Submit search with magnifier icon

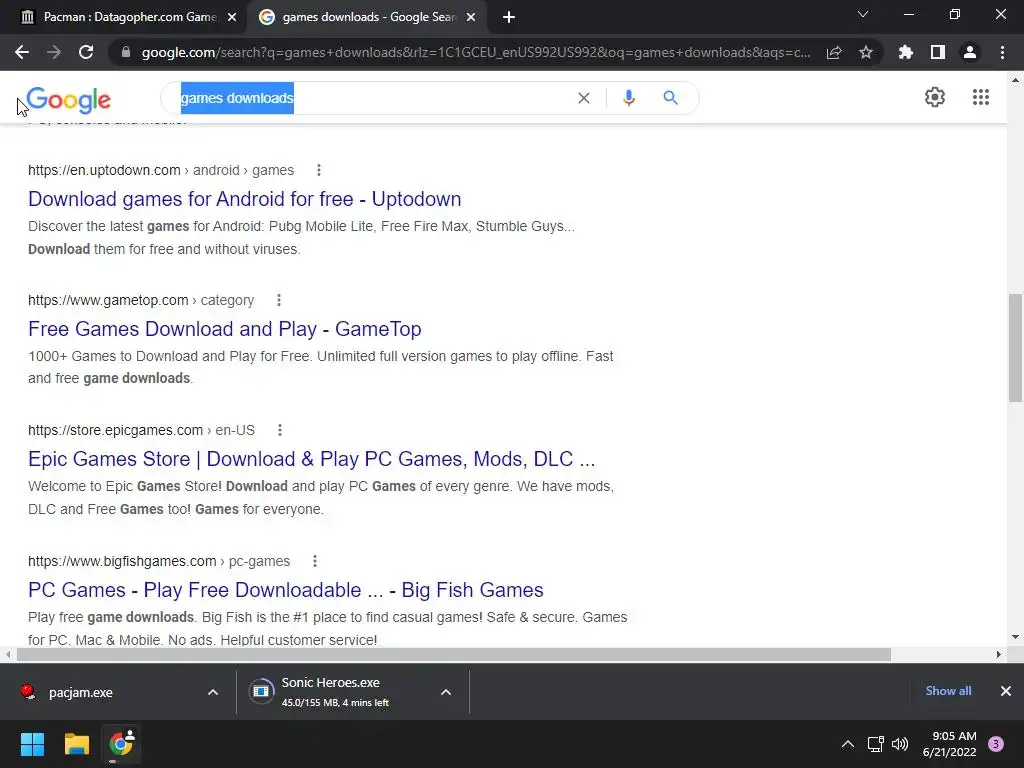[671, 98]
